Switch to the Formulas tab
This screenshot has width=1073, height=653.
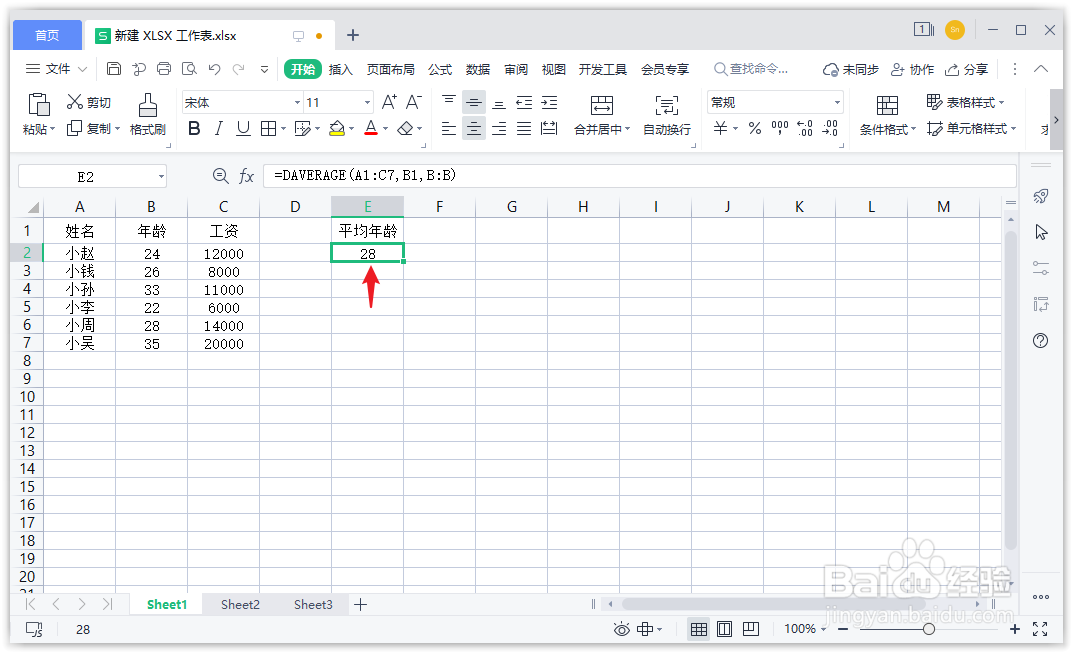pyautogui.click(x=440, y=69)
